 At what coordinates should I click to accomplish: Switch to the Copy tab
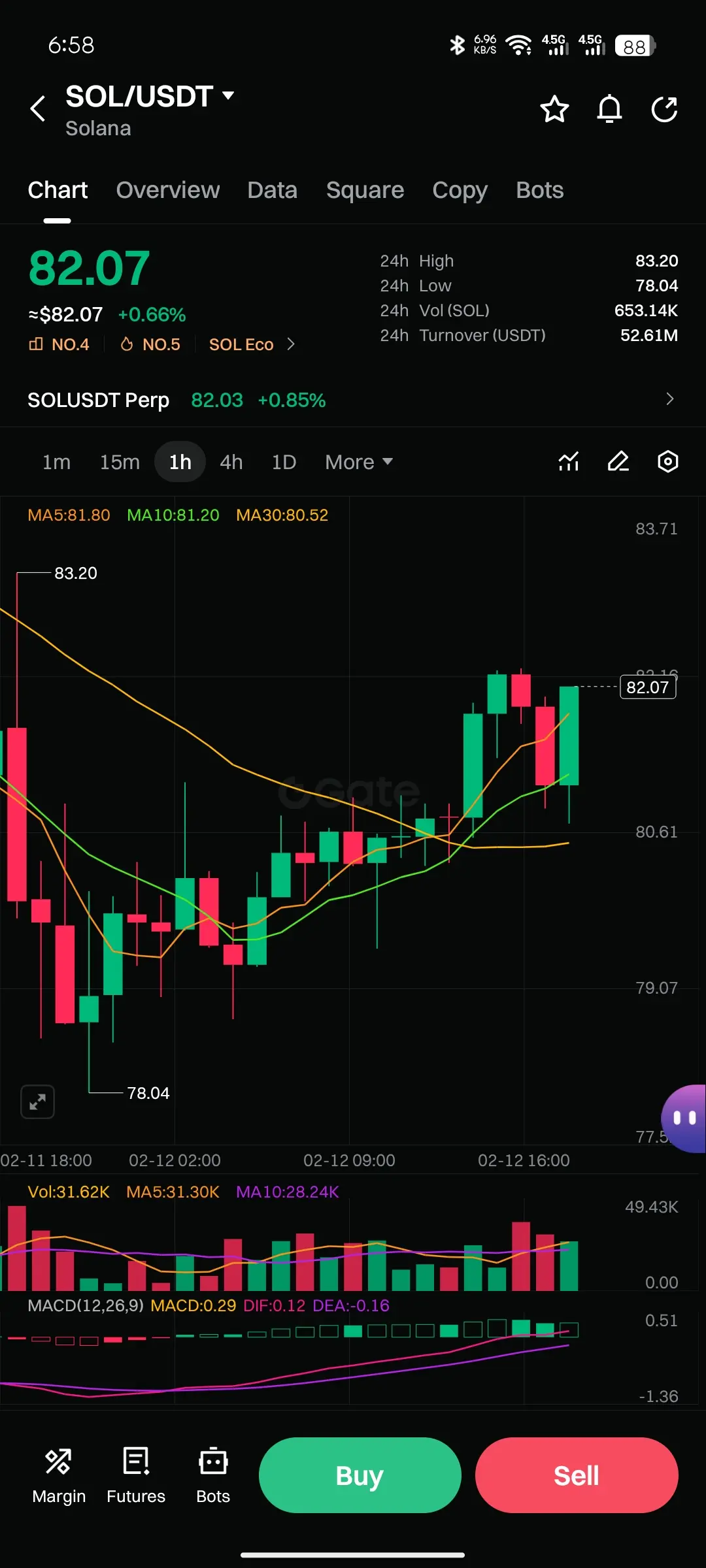click(x=460, y=190)
